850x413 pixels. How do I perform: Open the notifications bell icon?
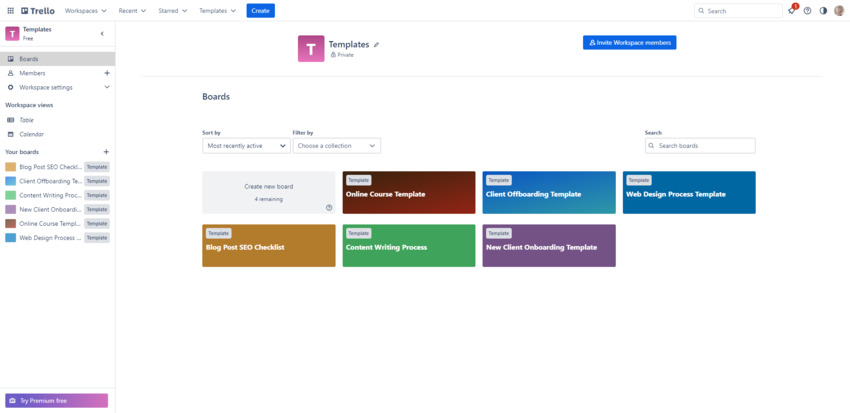(791, 11)
